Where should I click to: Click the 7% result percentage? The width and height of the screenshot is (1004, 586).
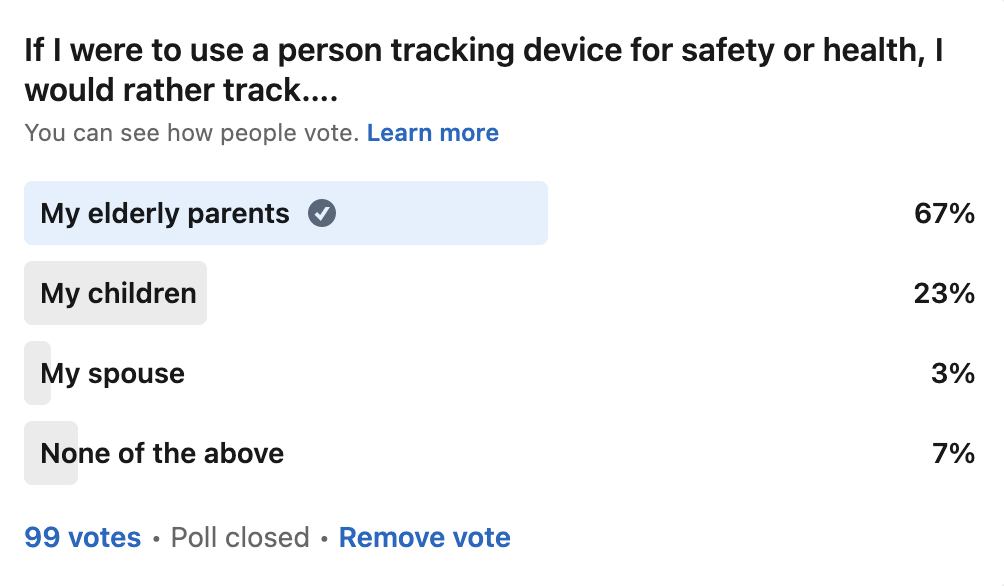point(952,453)
